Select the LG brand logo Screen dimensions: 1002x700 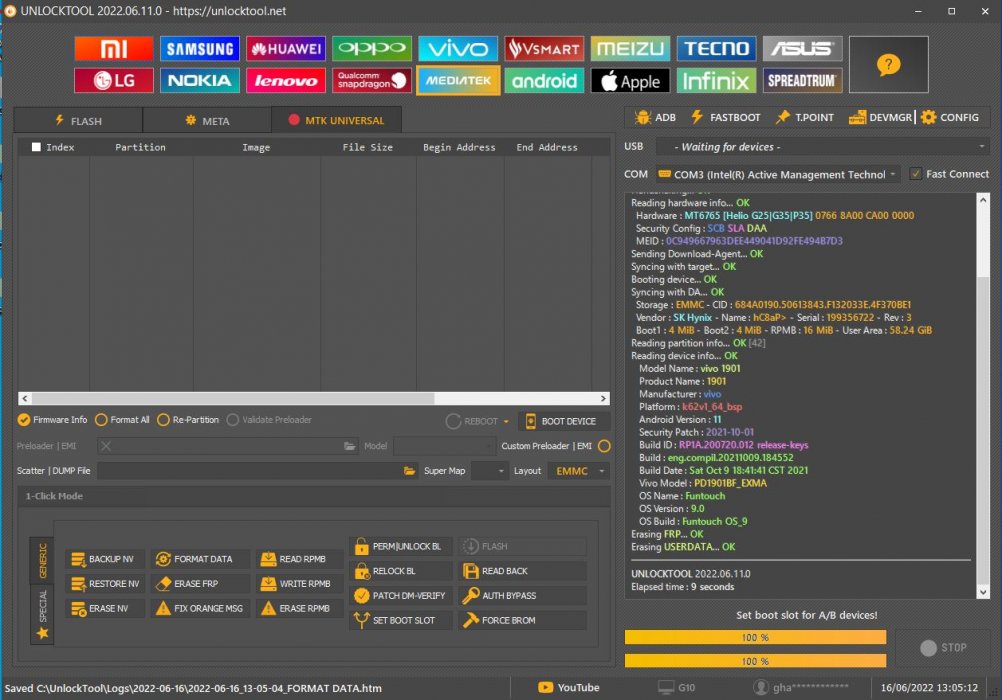click(114, 81)
